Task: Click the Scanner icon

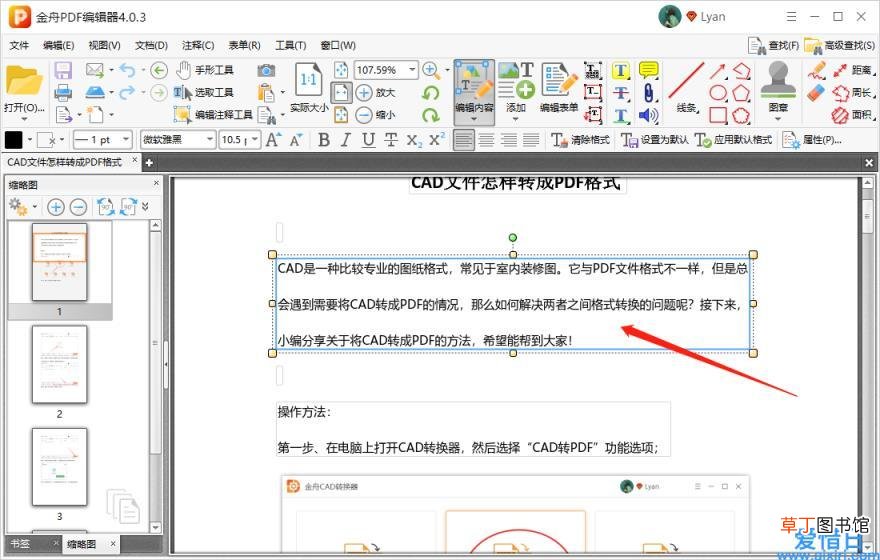Action: pos(95,92)
